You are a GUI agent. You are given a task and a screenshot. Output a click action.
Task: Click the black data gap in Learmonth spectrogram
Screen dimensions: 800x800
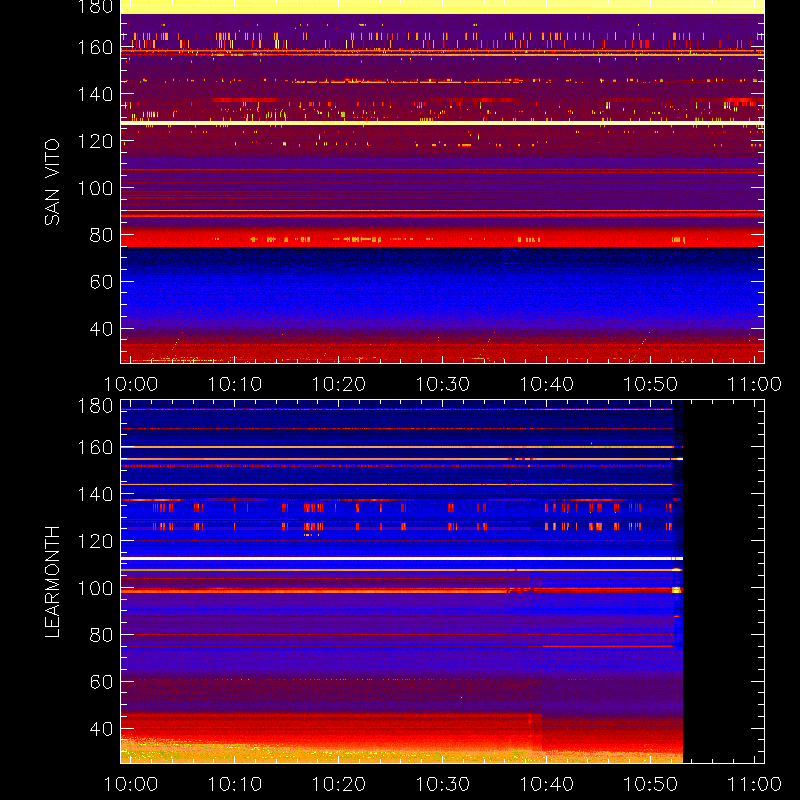(723, 582)
